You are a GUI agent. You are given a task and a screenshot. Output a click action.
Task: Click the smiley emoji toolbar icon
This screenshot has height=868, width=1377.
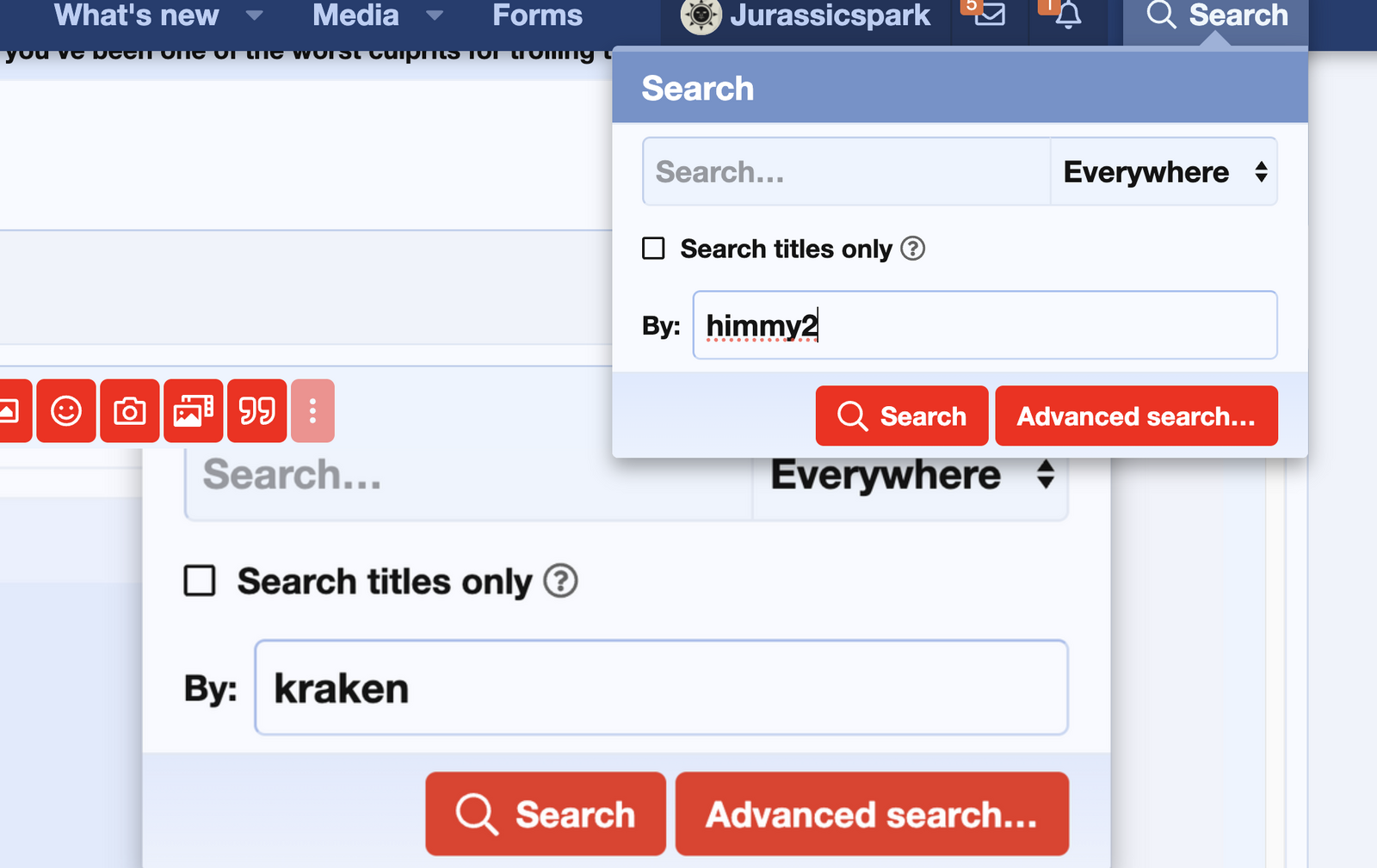(x=66, y=411)
